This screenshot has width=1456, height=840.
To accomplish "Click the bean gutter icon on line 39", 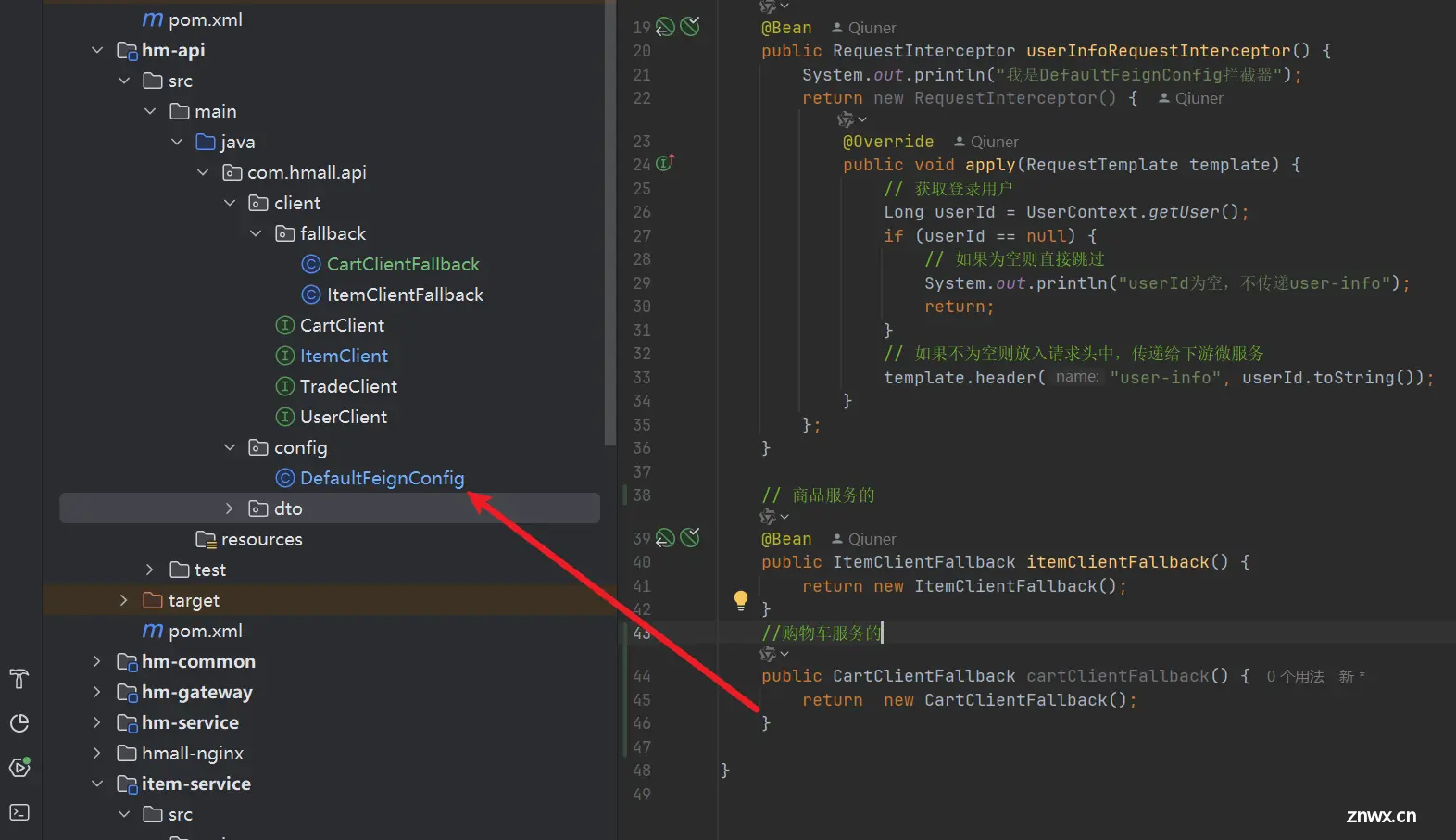I will tap(665, 538).
